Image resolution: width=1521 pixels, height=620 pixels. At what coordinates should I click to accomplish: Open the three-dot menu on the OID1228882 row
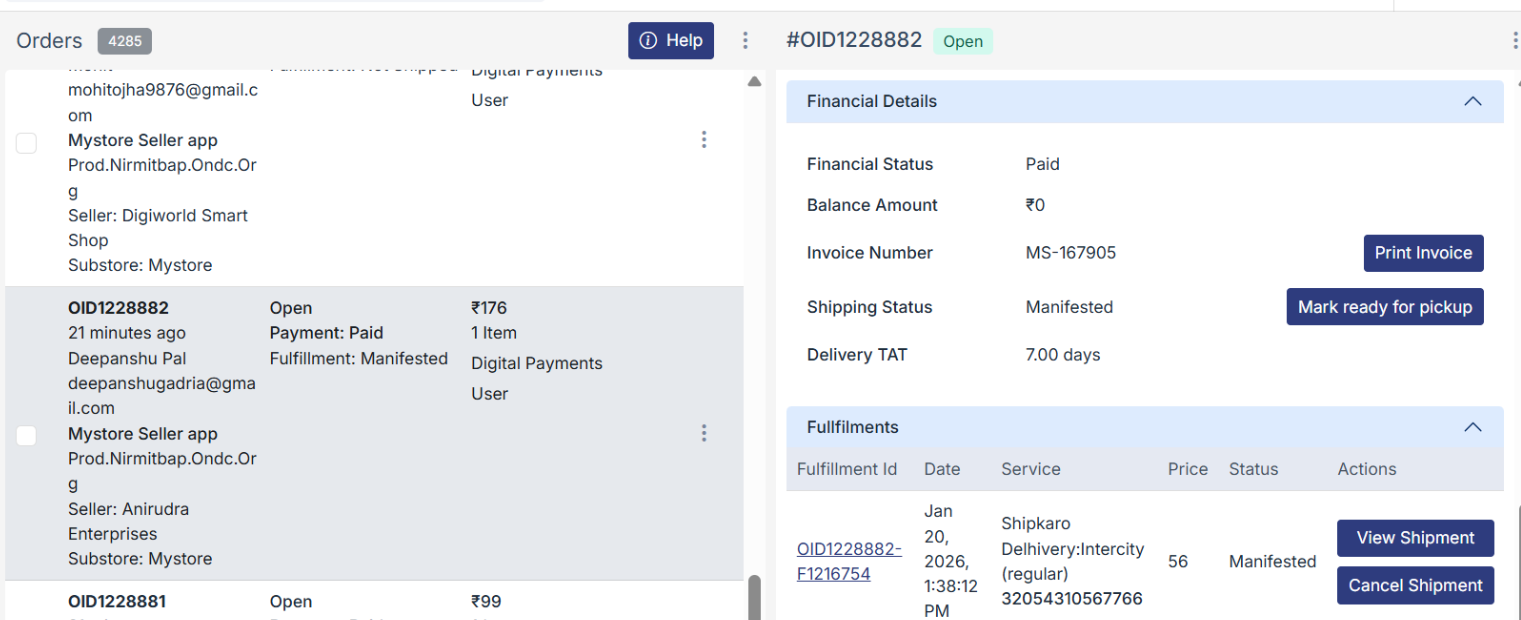tap(704, 433)
